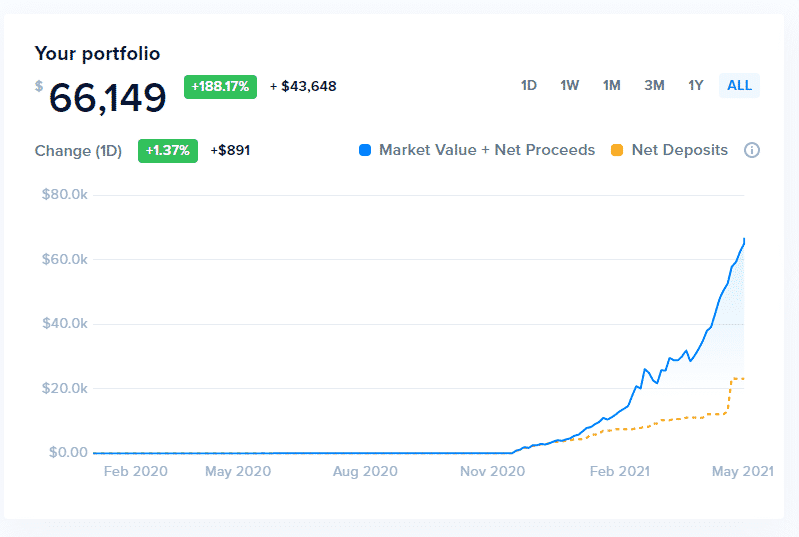Toggle the Net Deposits legend series
This screenshot has width=799, height=537.
679,150
